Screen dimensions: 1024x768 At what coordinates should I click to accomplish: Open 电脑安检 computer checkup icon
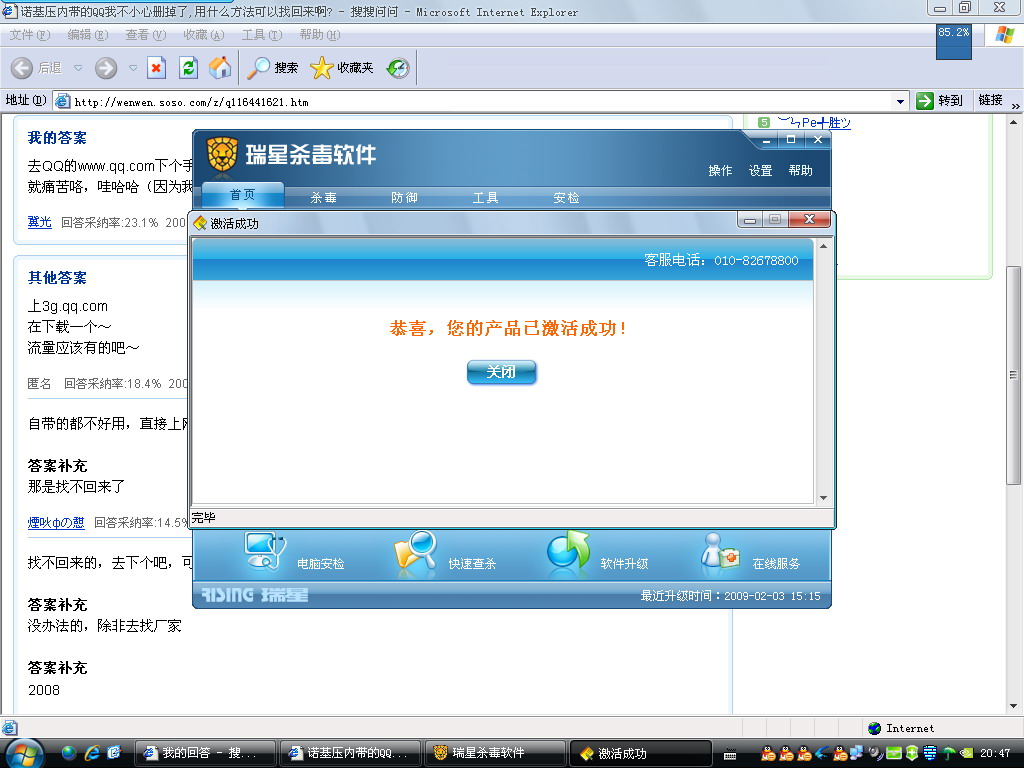264,552
